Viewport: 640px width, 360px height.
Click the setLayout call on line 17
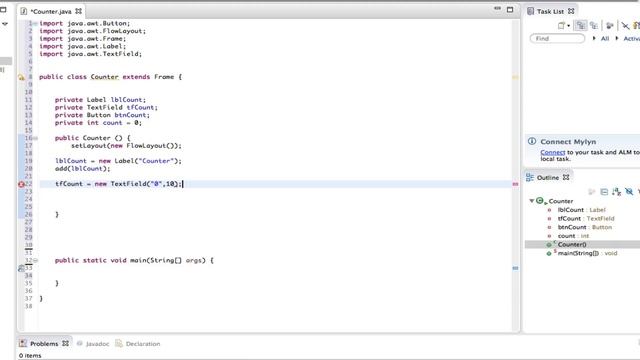[127, 146]
